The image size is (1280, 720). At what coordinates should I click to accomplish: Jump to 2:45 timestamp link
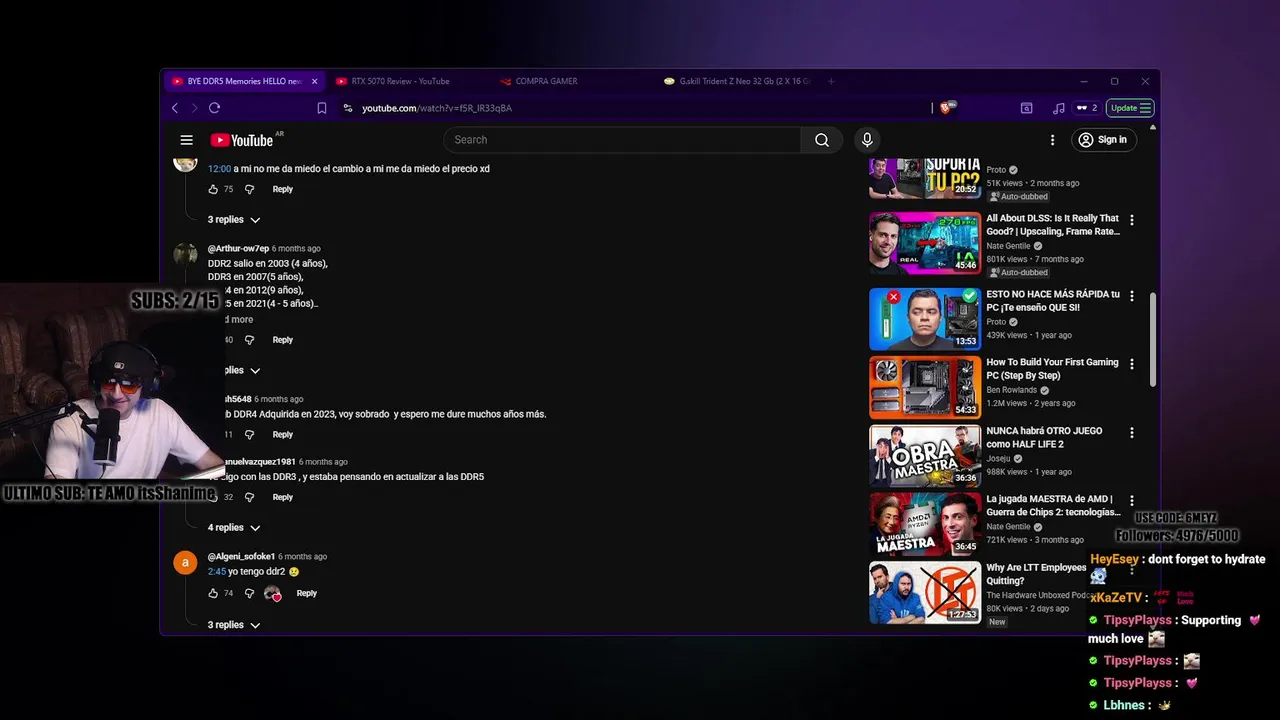217,572
